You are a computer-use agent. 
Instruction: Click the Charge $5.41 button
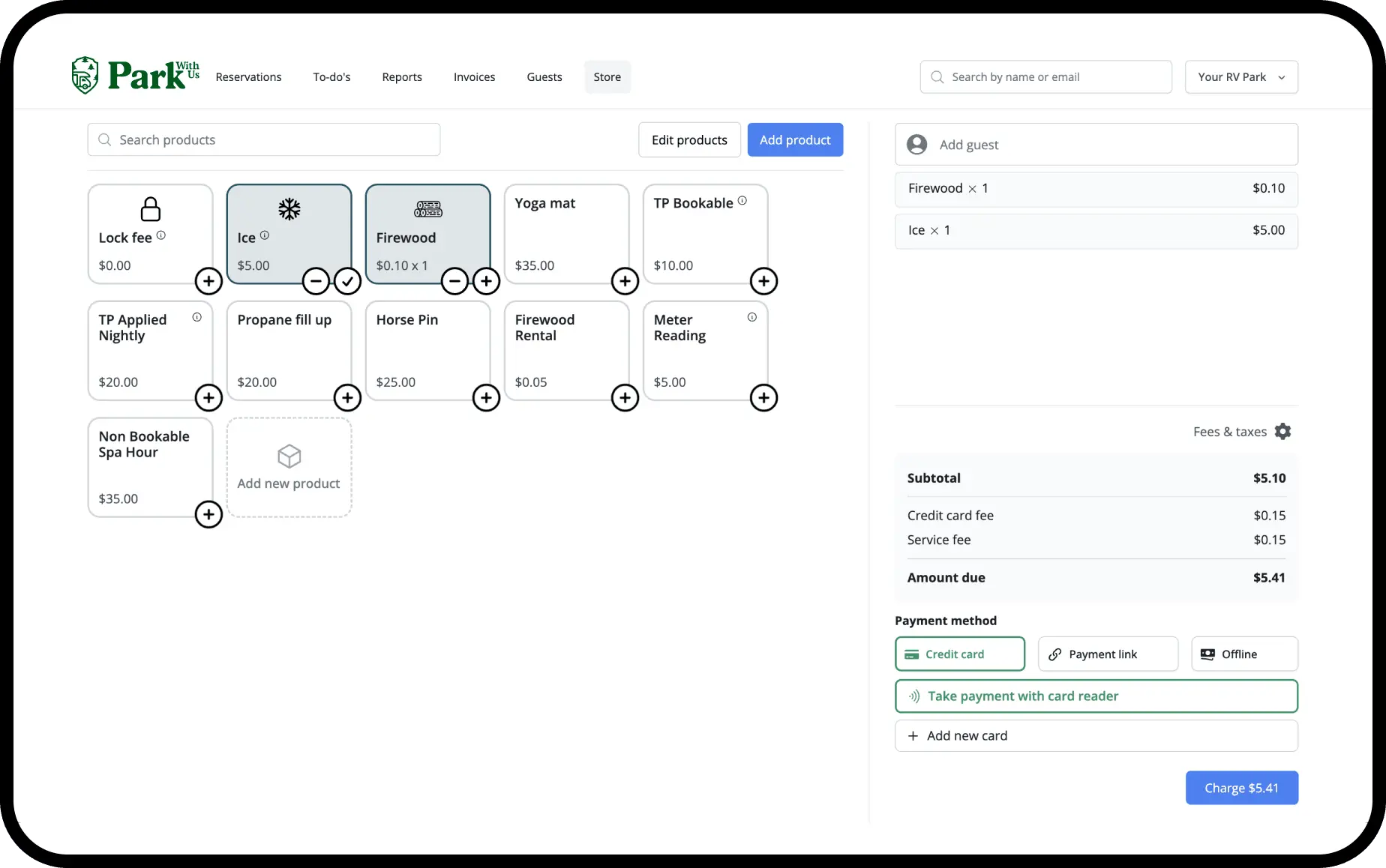[x=1241, y=788]
